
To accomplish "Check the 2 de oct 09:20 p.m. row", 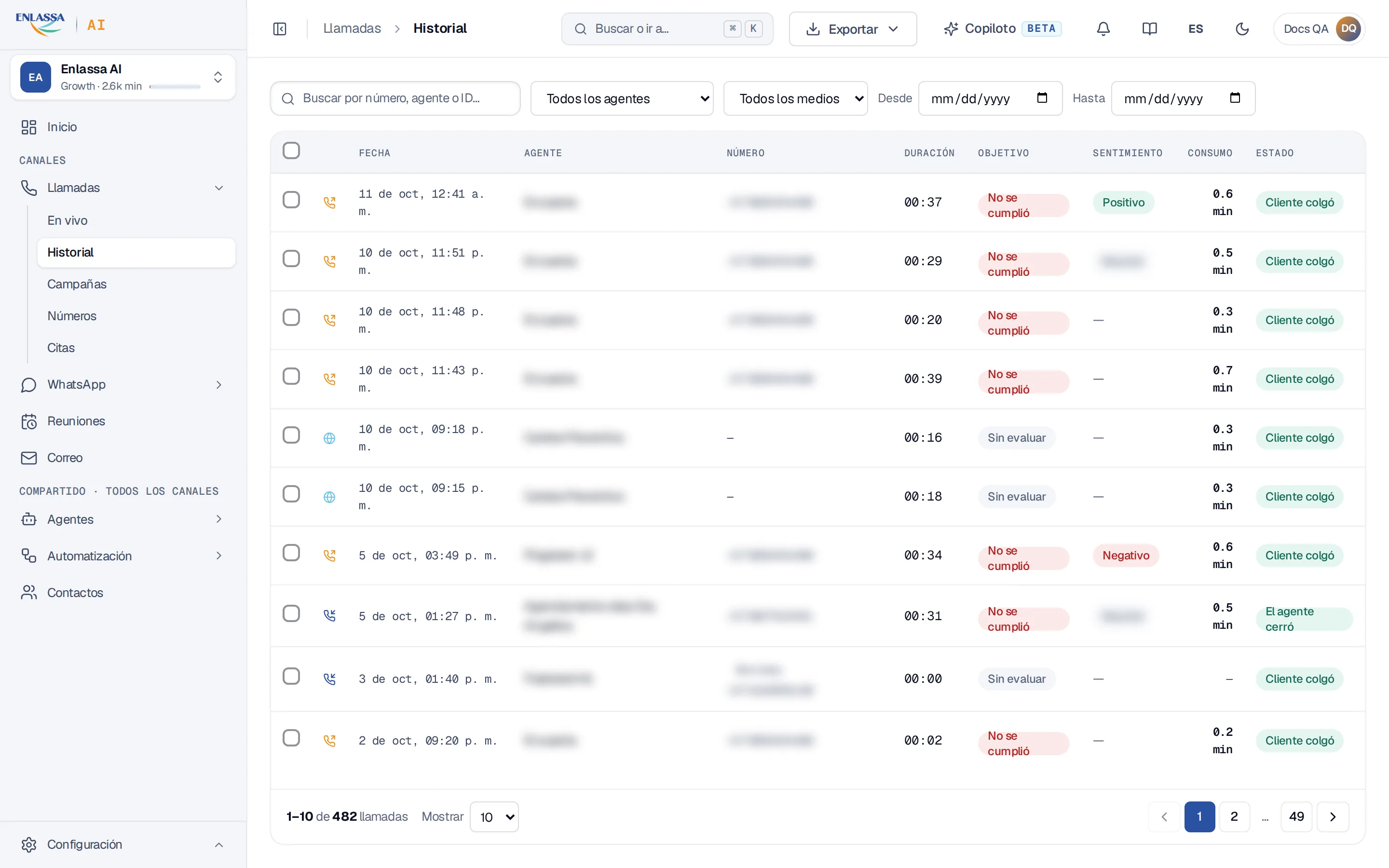I will (292, 738).
